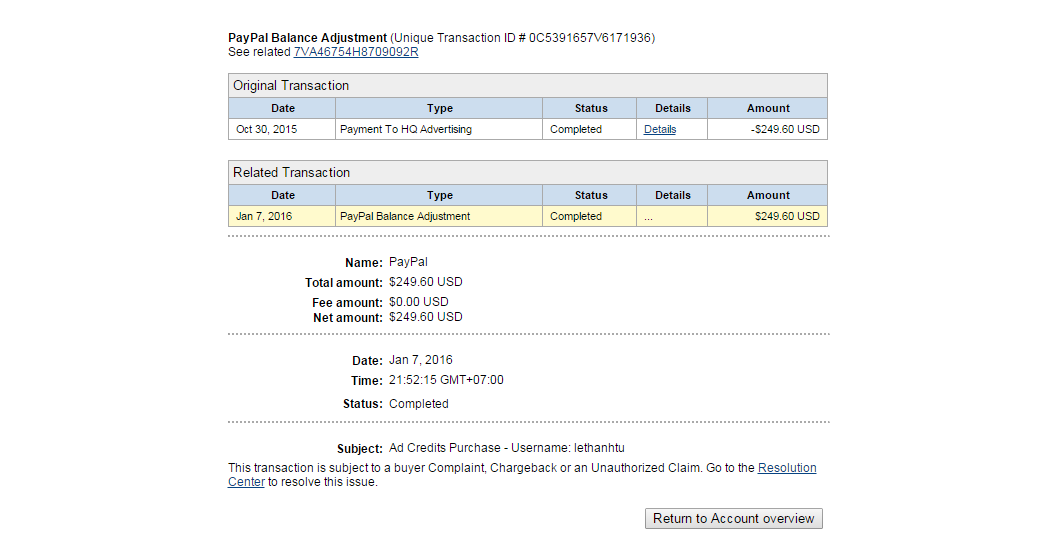Click Related Transaction section header

(528, 173)
